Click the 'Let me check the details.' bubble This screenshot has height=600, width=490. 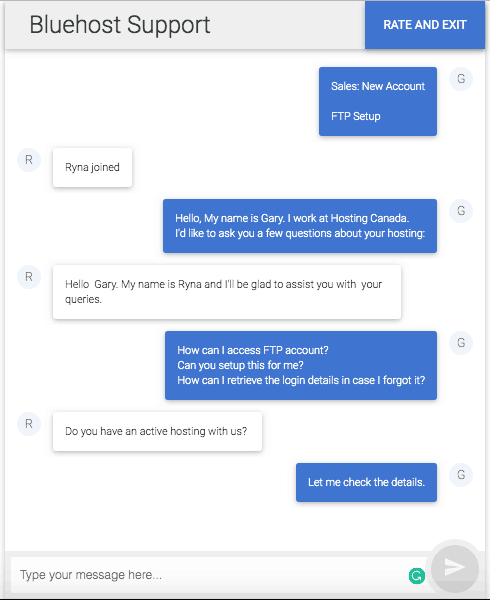tap(366, 483)
